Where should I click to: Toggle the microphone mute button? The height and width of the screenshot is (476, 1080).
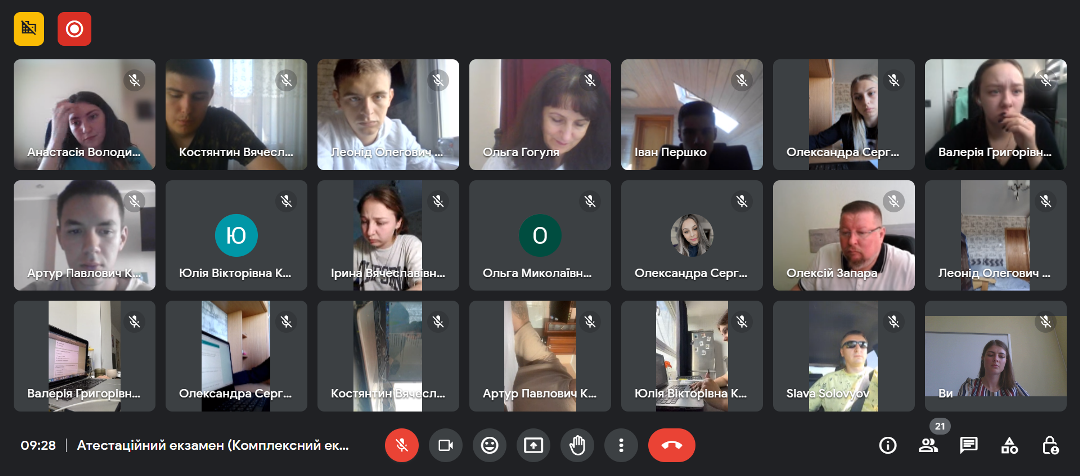coord(402,446)
